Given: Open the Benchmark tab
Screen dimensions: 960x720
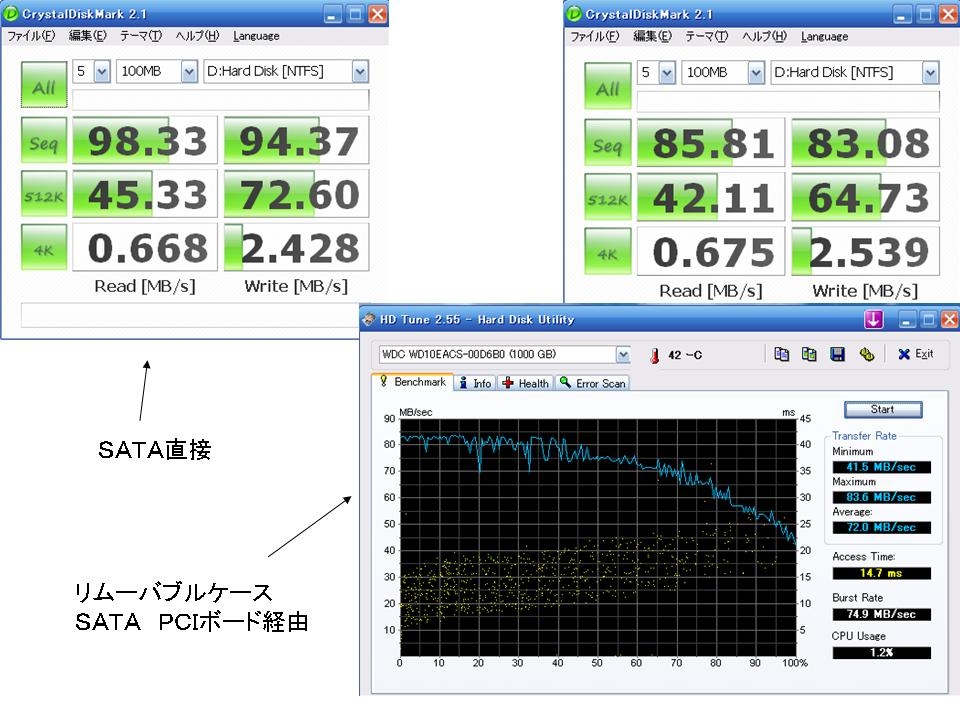Looking at the screenshot, I should pos(412,382).
